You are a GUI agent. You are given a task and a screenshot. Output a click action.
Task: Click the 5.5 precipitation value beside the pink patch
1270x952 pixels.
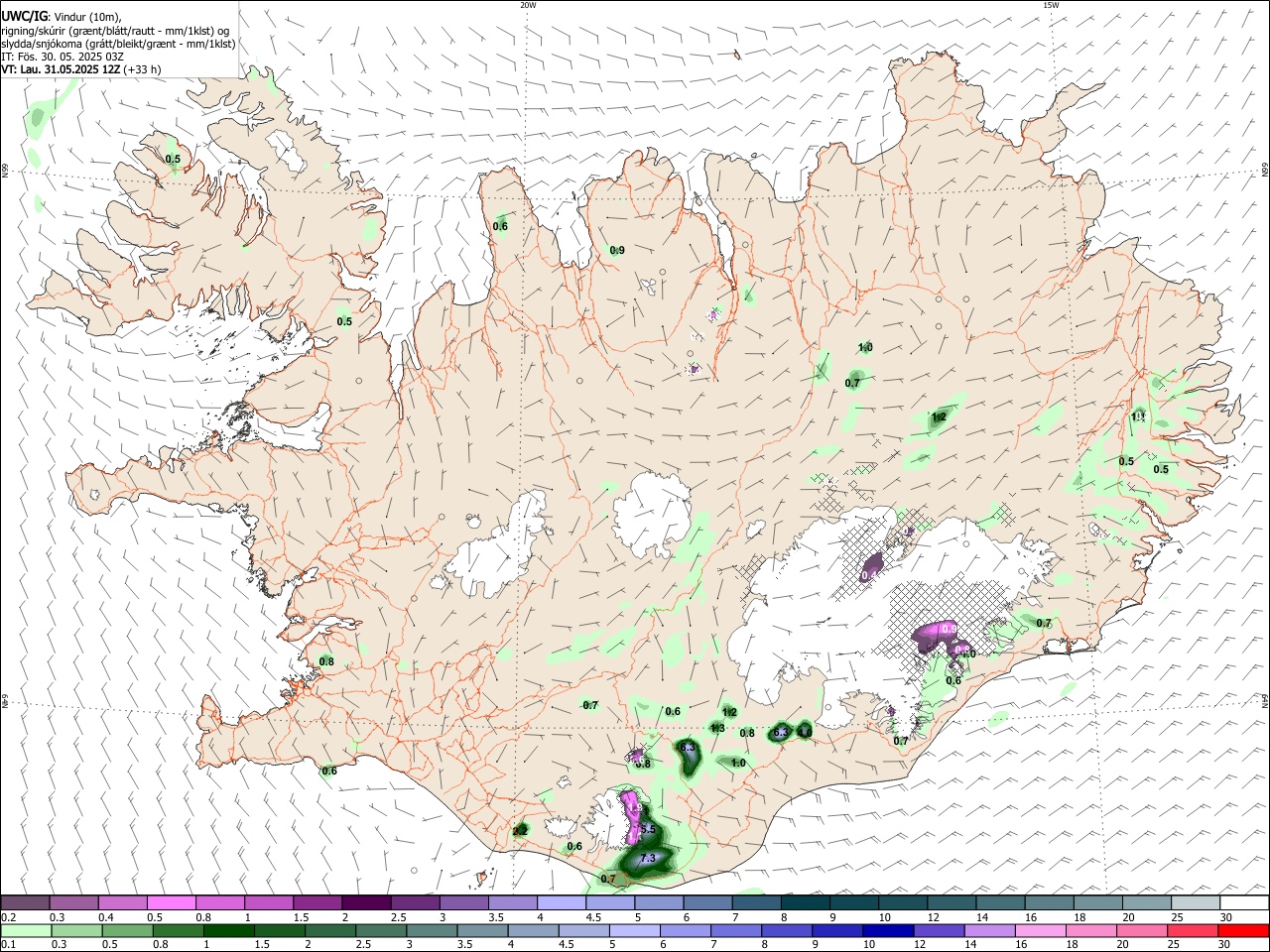tap(648, 829)
